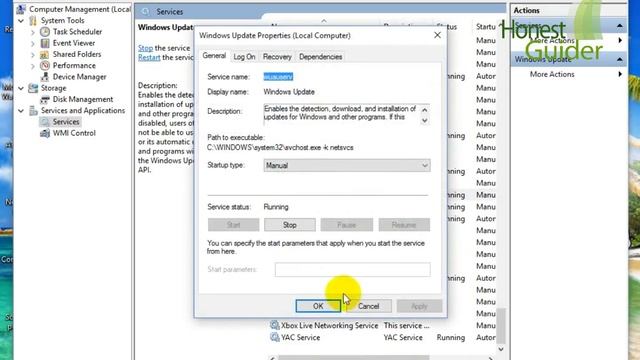The image size is (640, 360).
Task: Expand the Task Scheduler node
Action: pos(33,32)
